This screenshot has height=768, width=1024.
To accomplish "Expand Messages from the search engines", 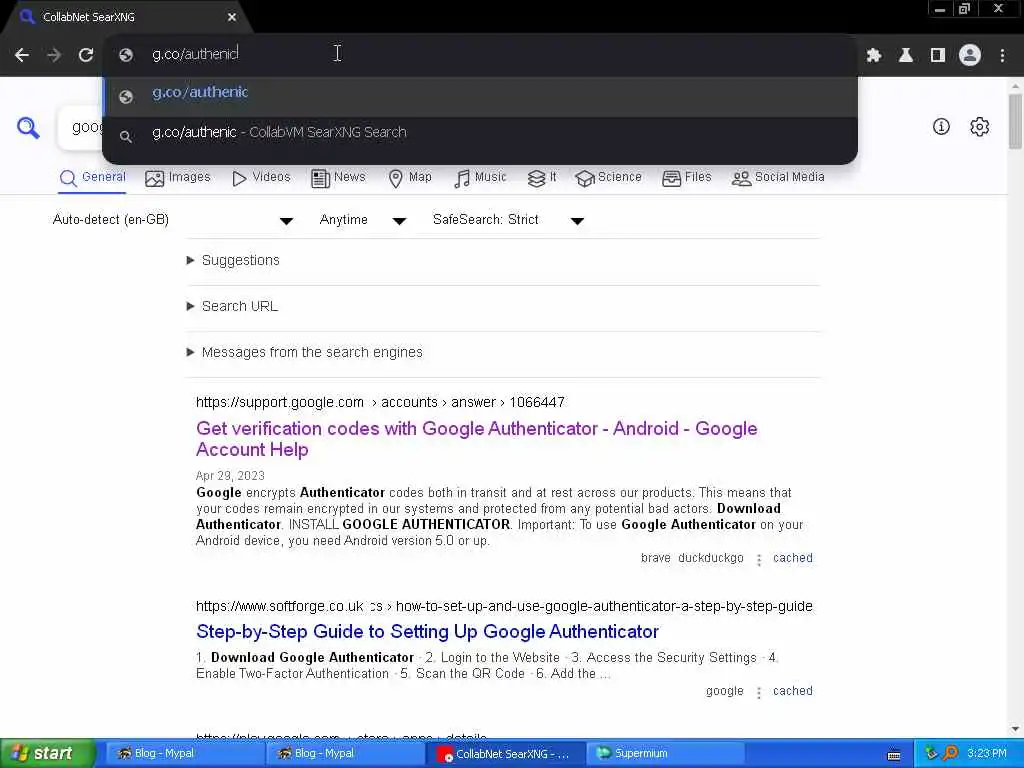I will pyautogui.click(x=305, y=353).
